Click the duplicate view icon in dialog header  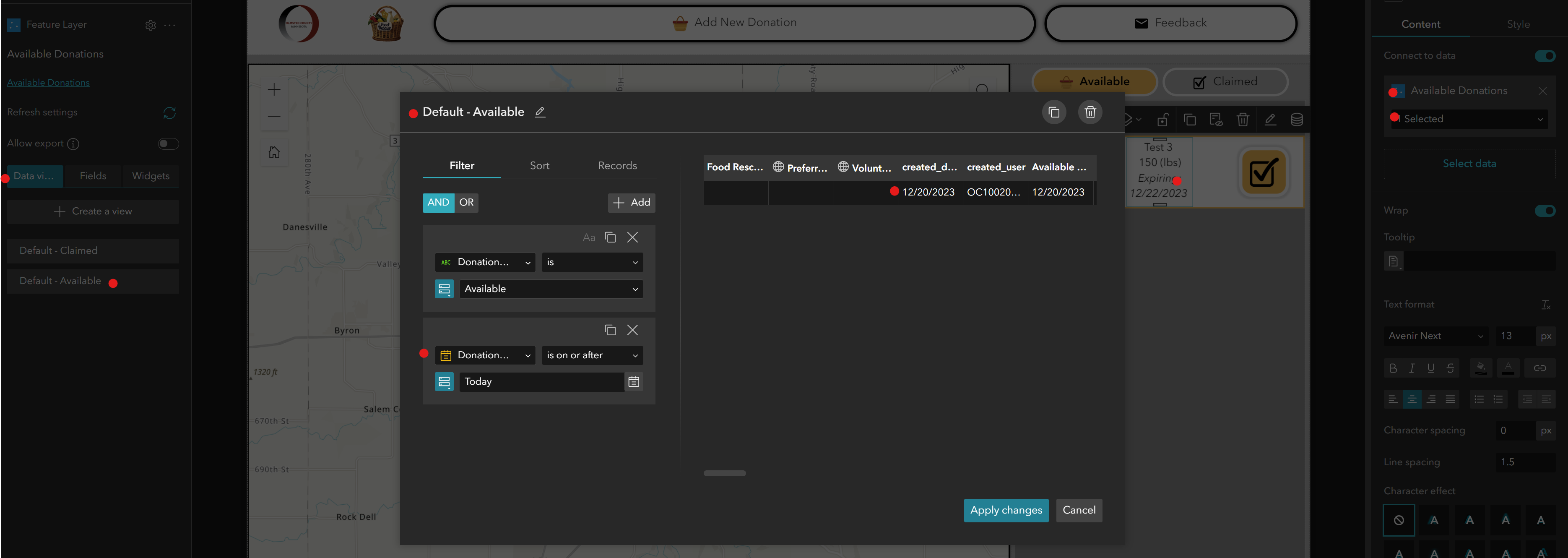1054,113
